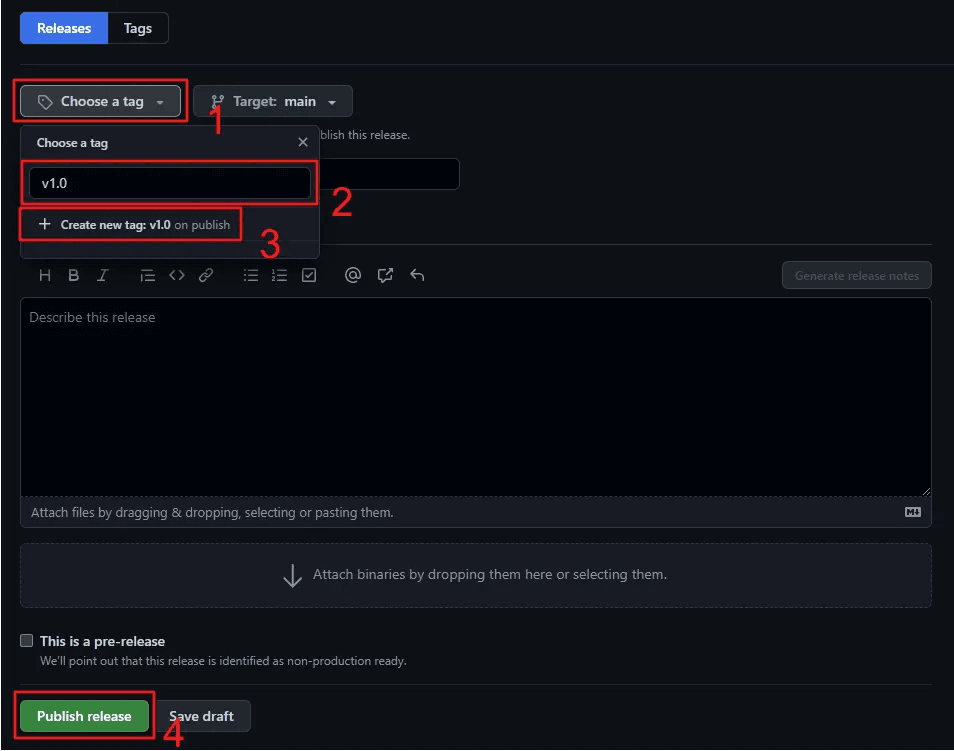
Task: Select the Releases tab
Action: pos(64,28)
